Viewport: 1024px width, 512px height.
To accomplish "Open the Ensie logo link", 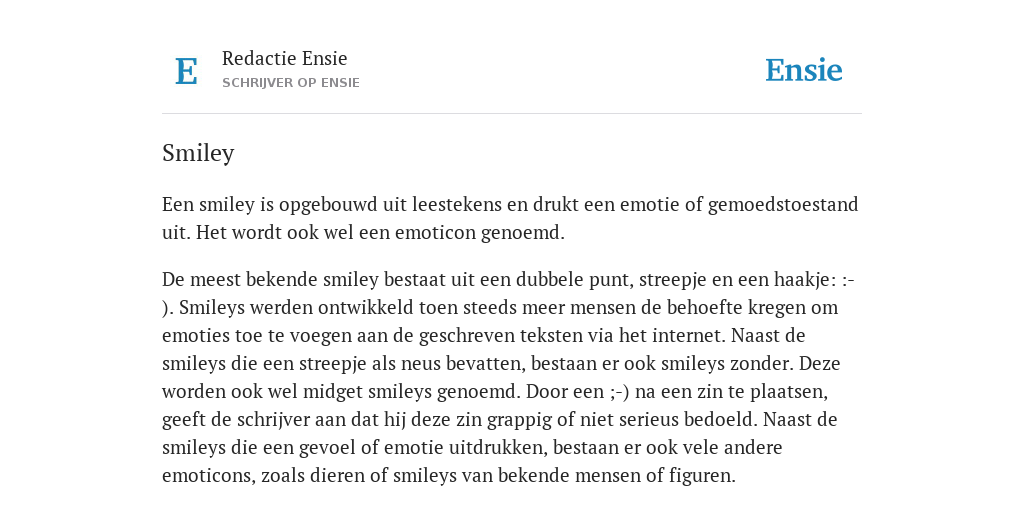I will coord(803,70).
